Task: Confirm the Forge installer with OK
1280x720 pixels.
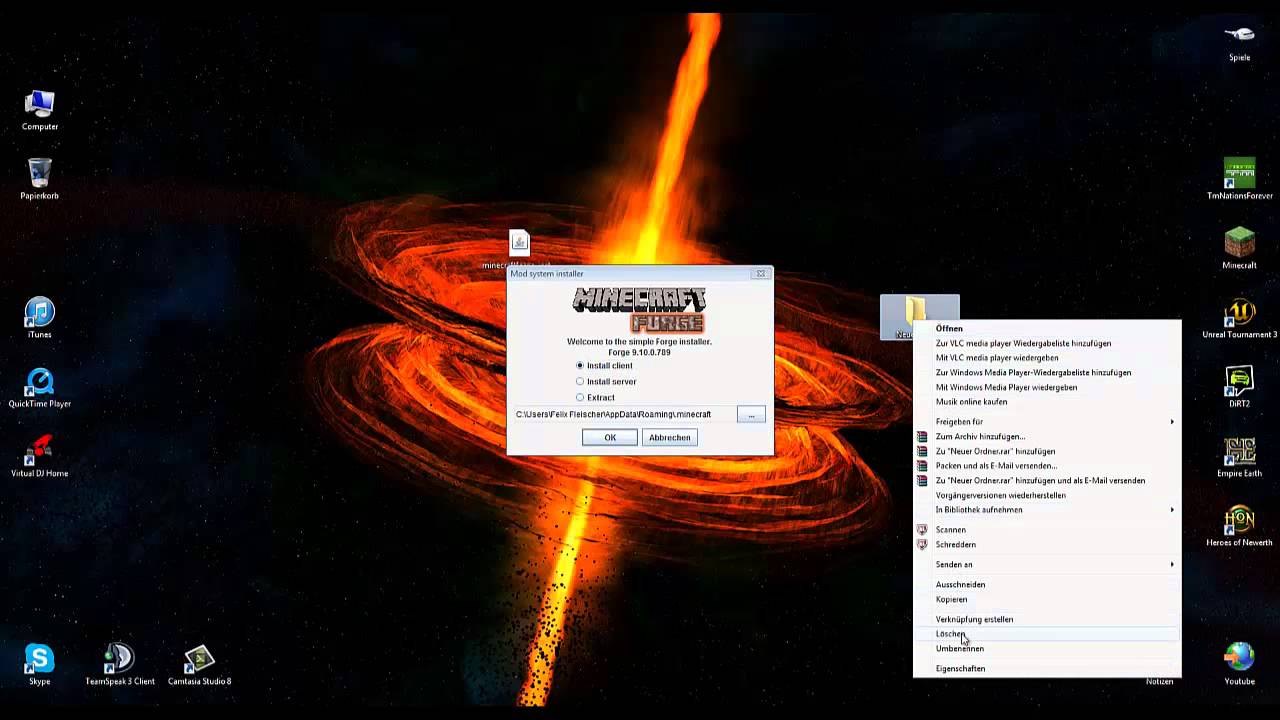Action: pyautogui.click(x=610, y=438)
